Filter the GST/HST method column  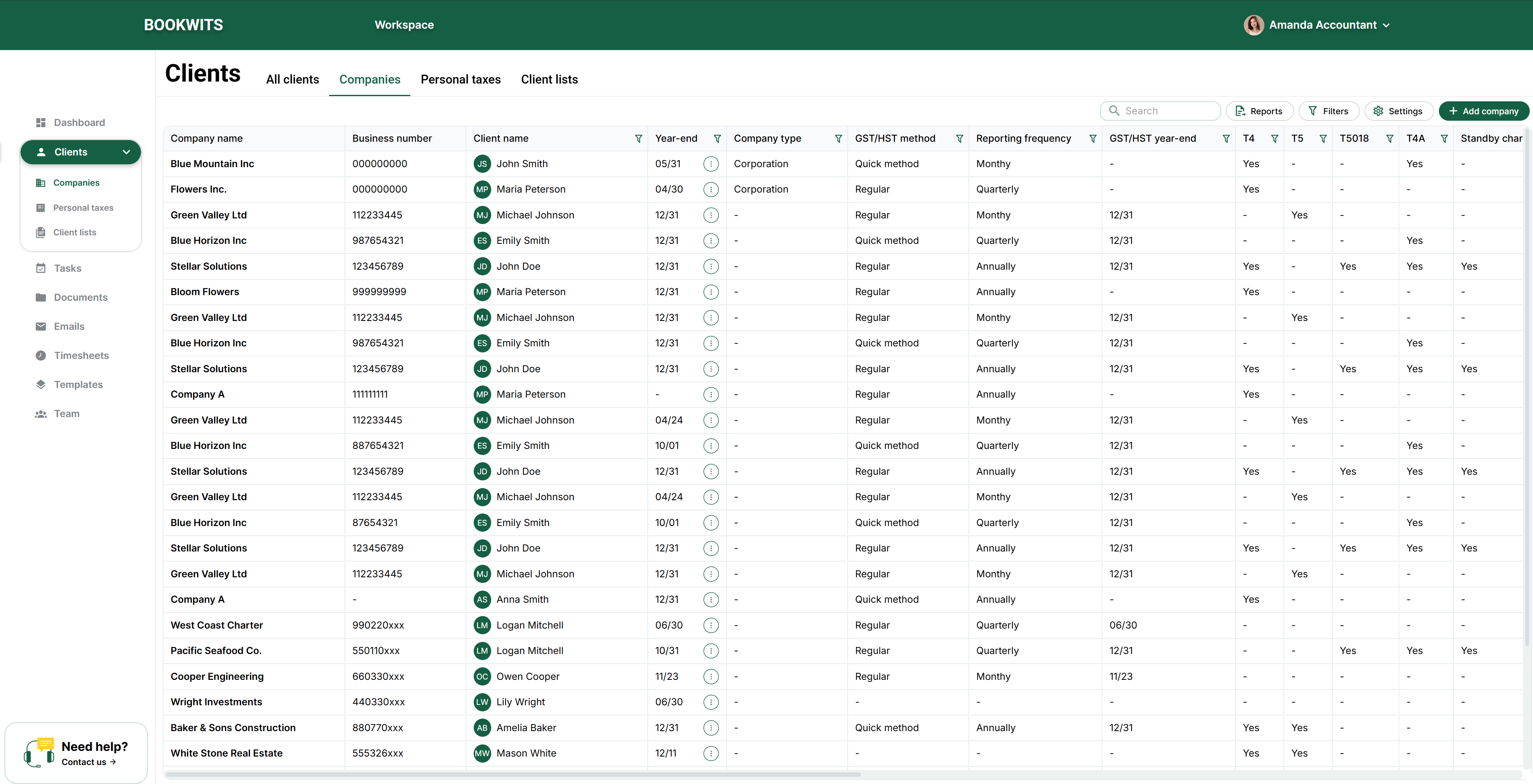(x=959, y=138)
